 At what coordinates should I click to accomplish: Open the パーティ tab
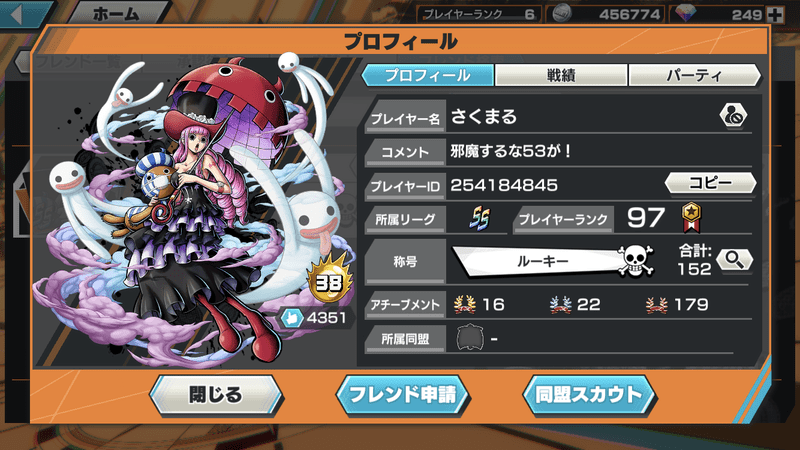tap(694, 76)
